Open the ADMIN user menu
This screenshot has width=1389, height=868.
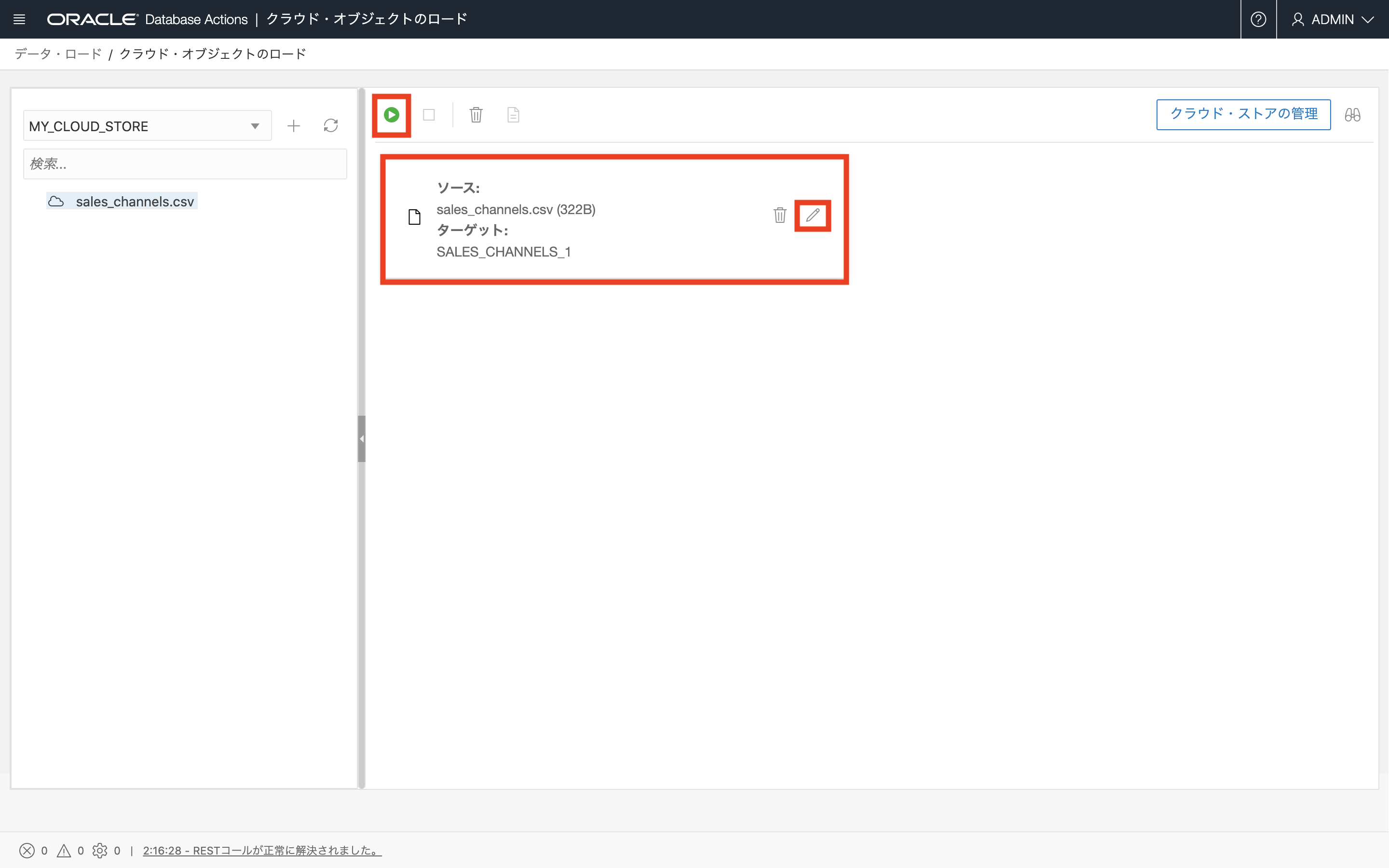(1332, 19)
